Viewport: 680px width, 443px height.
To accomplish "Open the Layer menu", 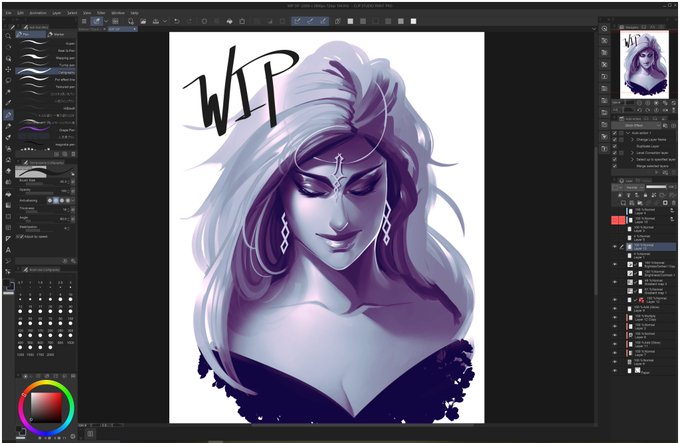I will tap(57, 13).
